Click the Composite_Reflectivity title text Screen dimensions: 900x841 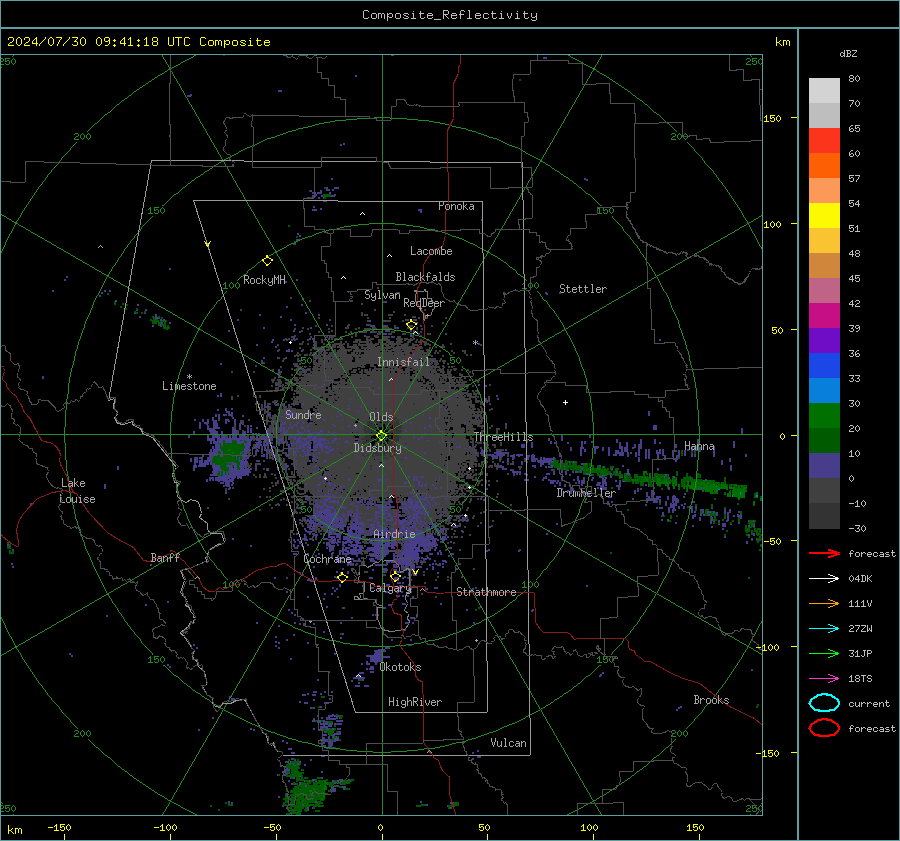[x=450, y=15]
